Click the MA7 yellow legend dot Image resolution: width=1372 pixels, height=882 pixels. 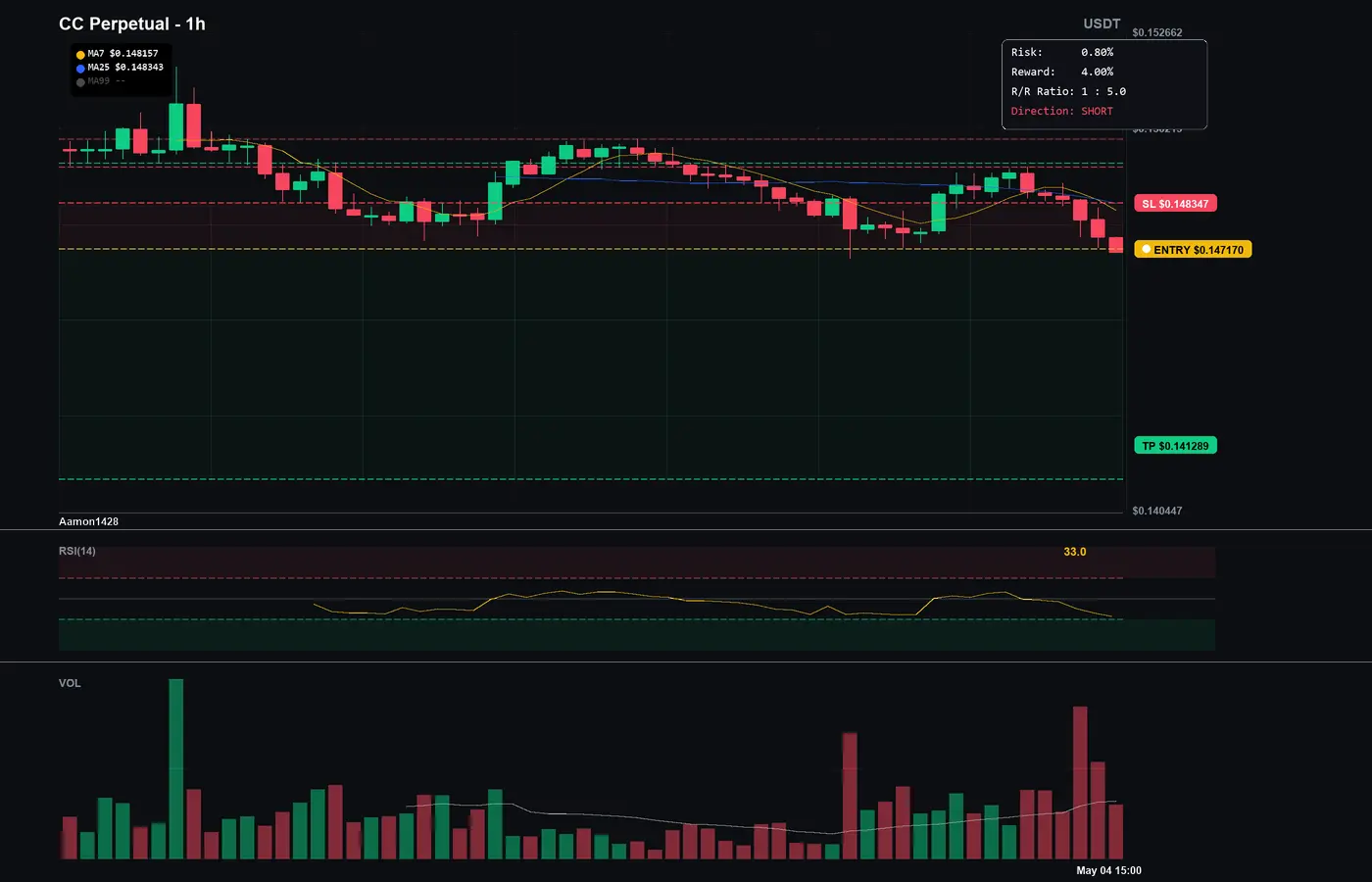click(x=80, y=55)
